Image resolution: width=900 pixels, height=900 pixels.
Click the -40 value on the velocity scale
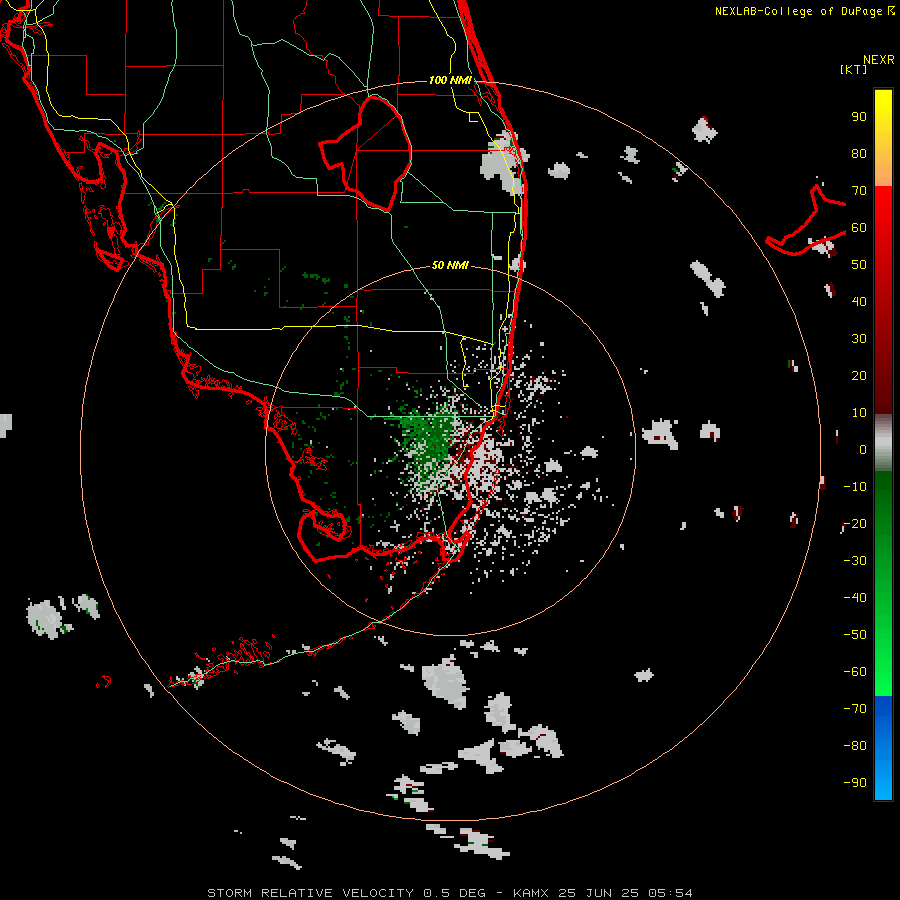pos(855,598)
